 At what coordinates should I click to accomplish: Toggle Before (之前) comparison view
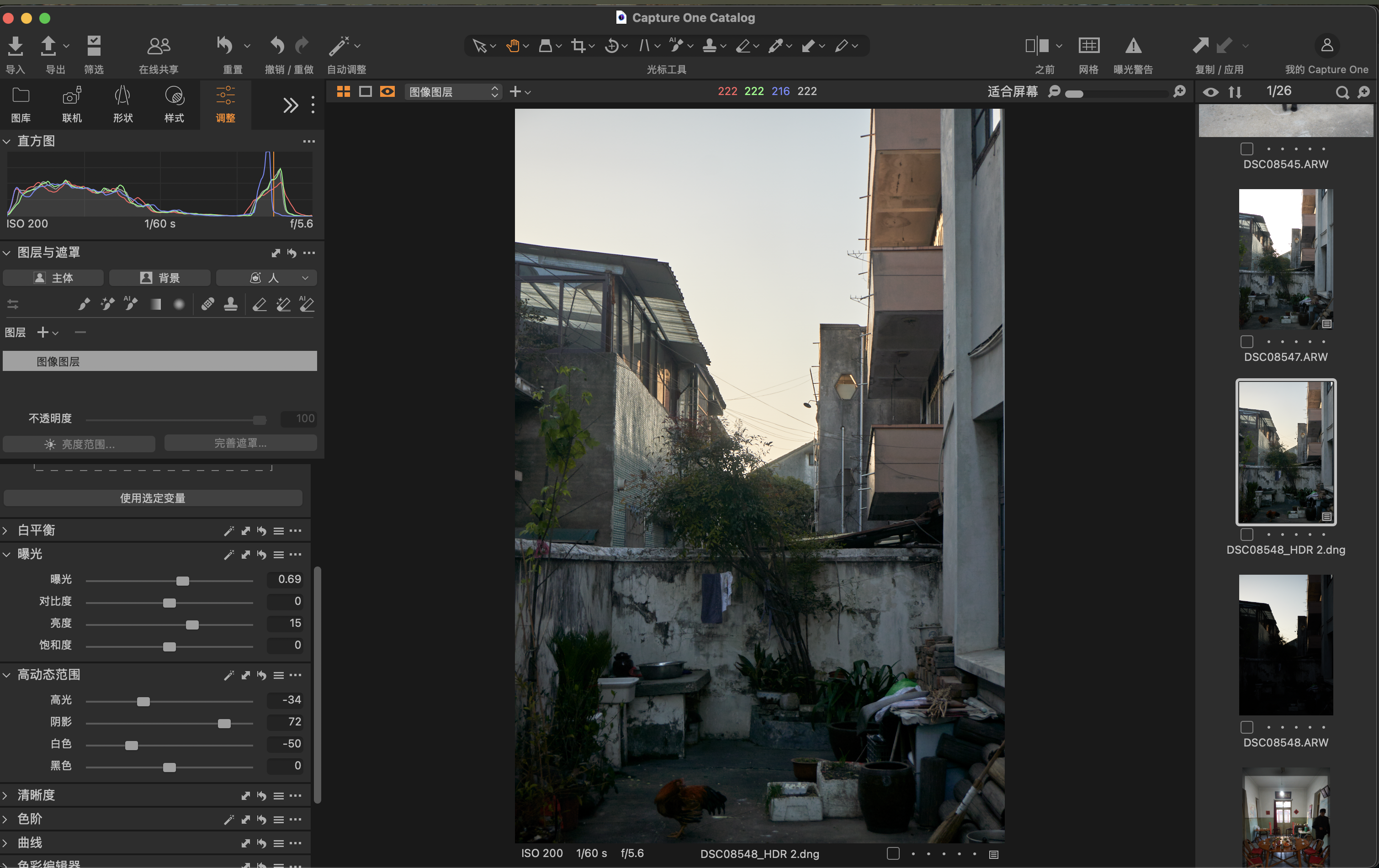(x=1037, y=46)
